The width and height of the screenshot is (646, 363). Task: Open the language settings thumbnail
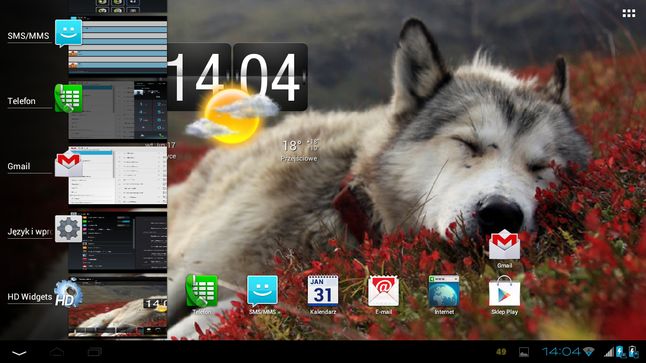(118, 241)
